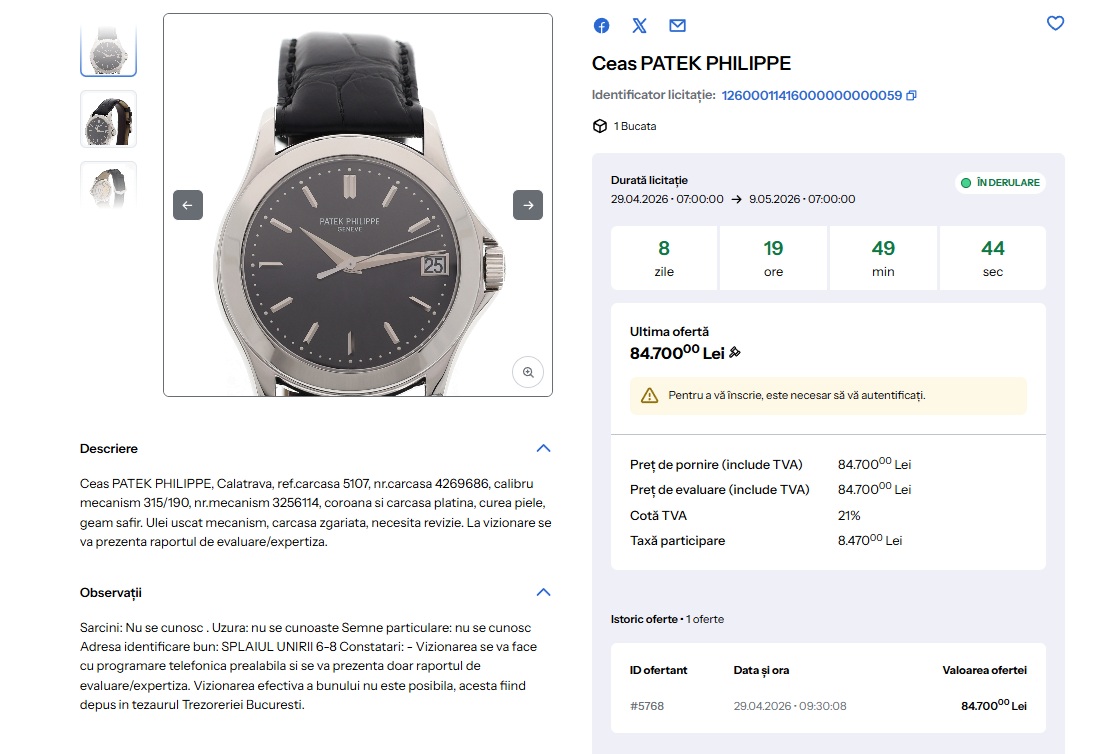
Task: Share the listing by email
Action: [x=678, y=26]
